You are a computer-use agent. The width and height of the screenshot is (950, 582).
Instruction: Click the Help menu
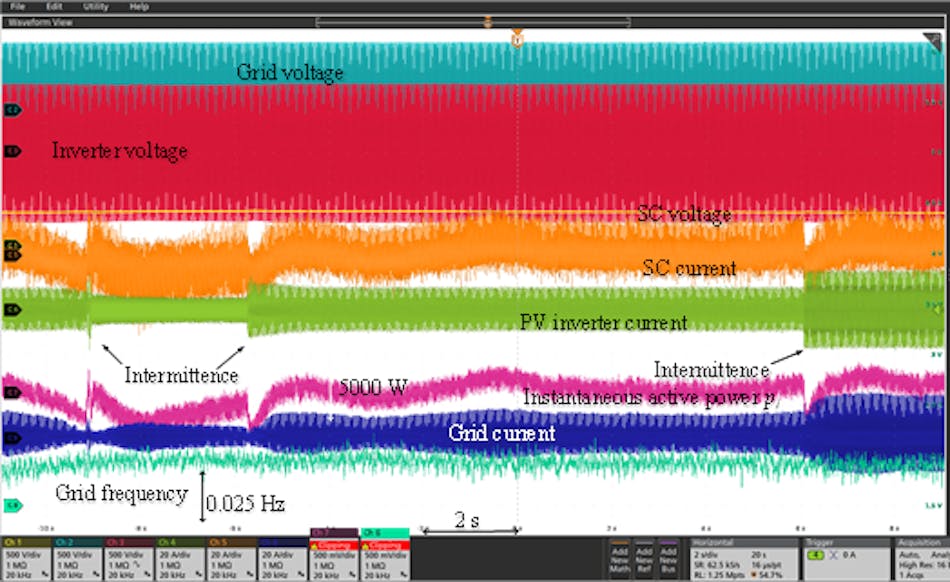[x=139, y=6]
